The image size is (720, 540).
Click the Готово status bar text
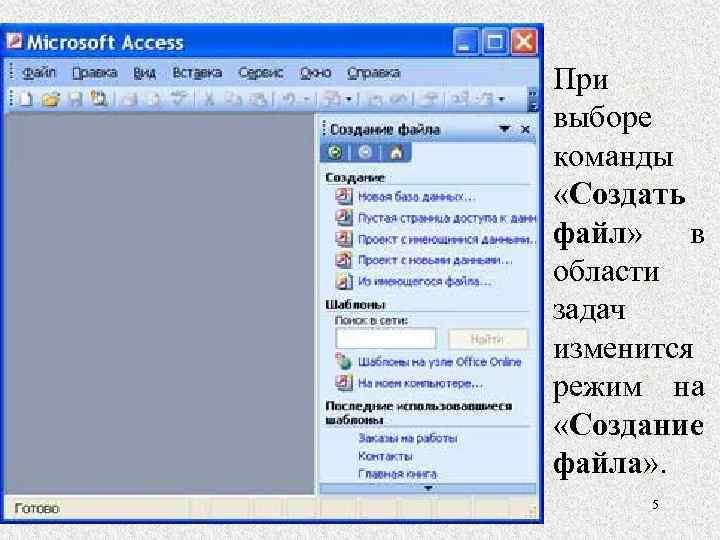37,508
